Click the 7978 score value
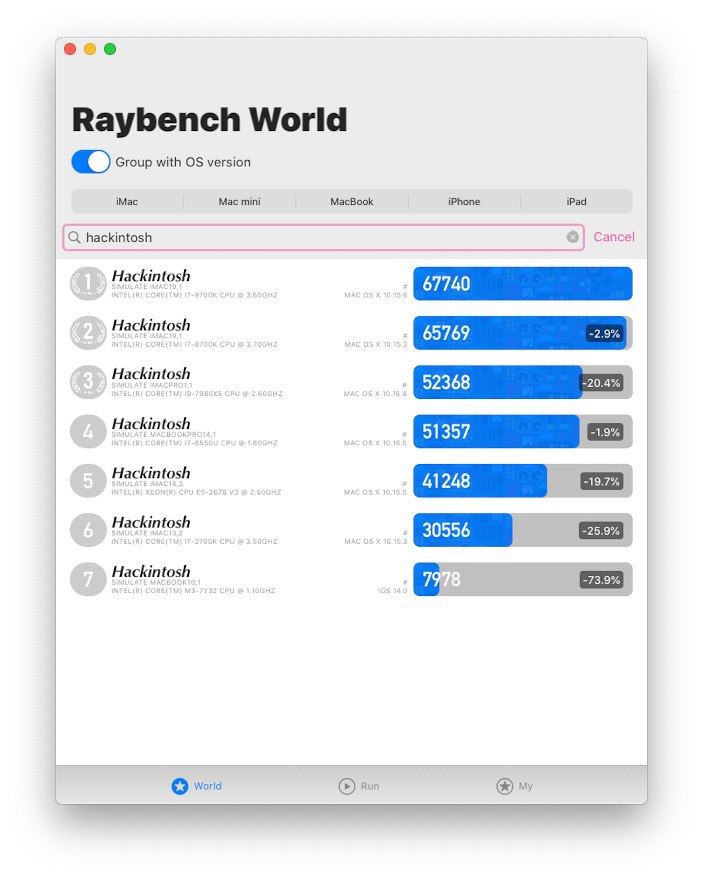Viewport: 703px width, 878px height. (x=441, y=580)
